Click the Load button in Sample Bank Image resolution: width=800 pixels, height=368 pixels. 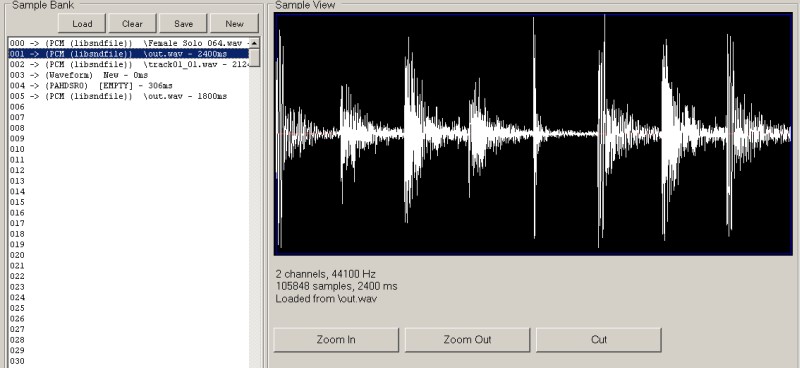click(82, 23)
